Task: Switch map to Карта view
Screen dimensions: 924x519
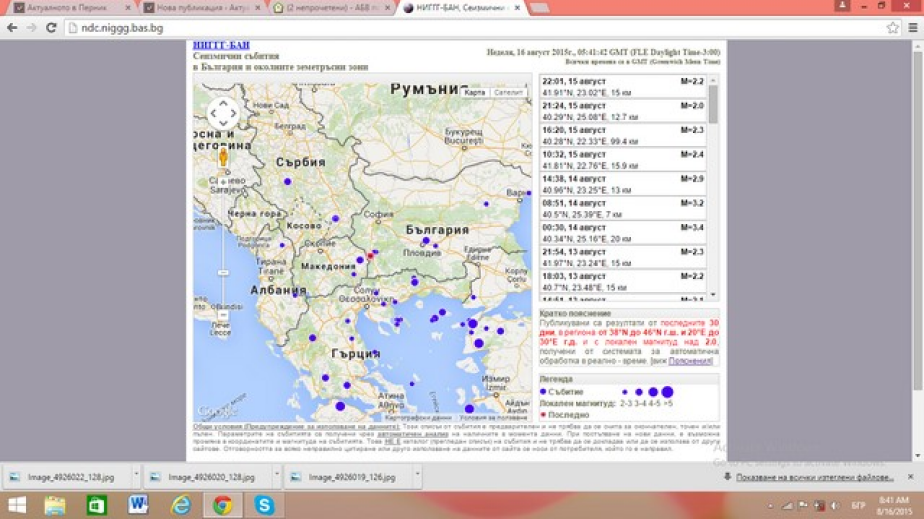Action: tap(475, 92)
